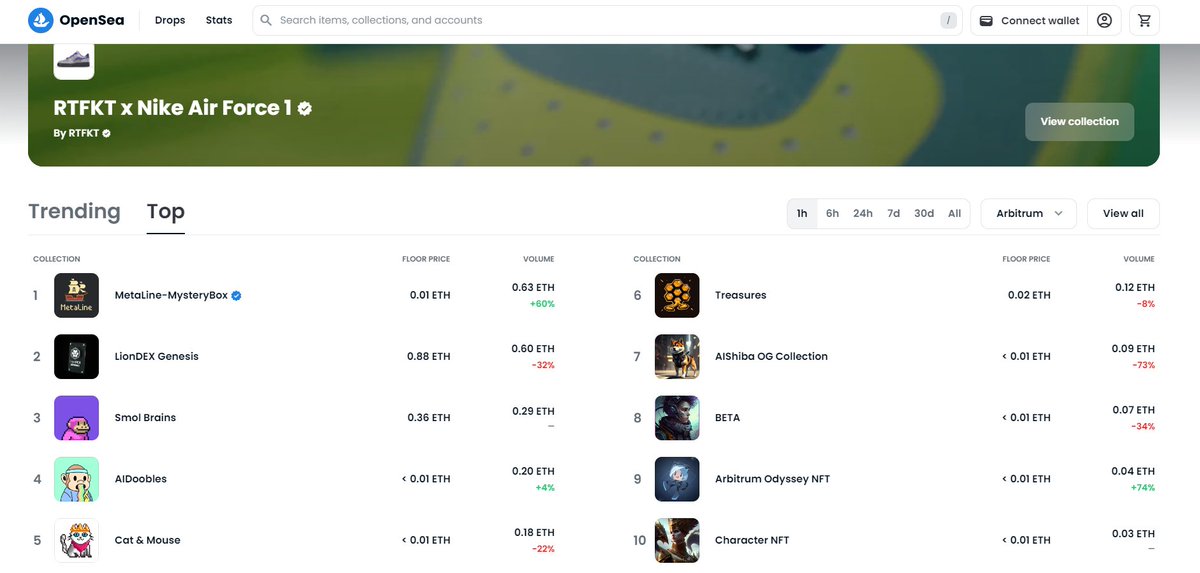Click the verified badge next to By RTFKT
The width and height of the screenshot is (1200, 573).
[x=106, y=133]
